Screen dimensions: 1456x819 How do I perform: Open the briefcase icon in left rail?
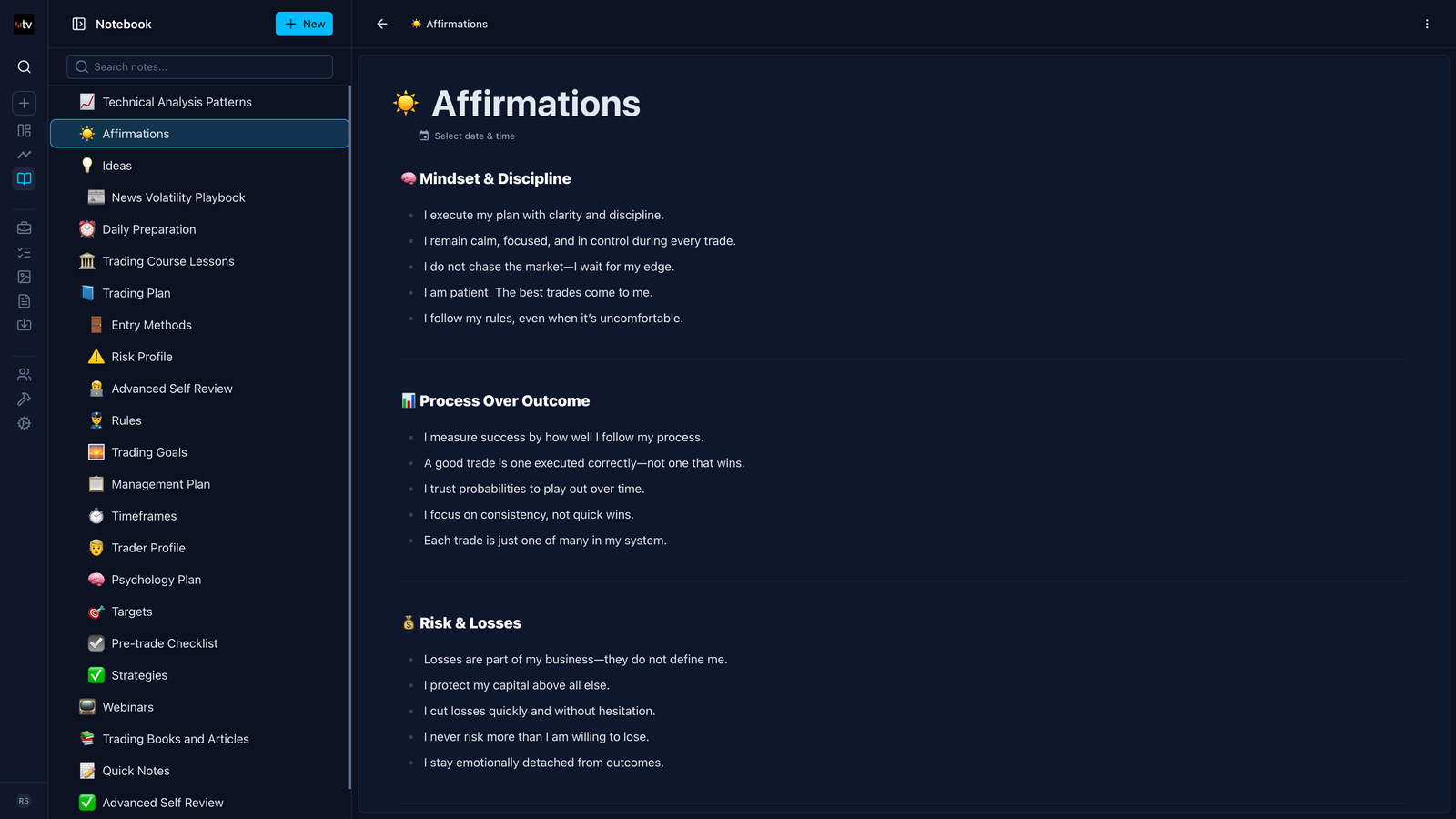25,228
